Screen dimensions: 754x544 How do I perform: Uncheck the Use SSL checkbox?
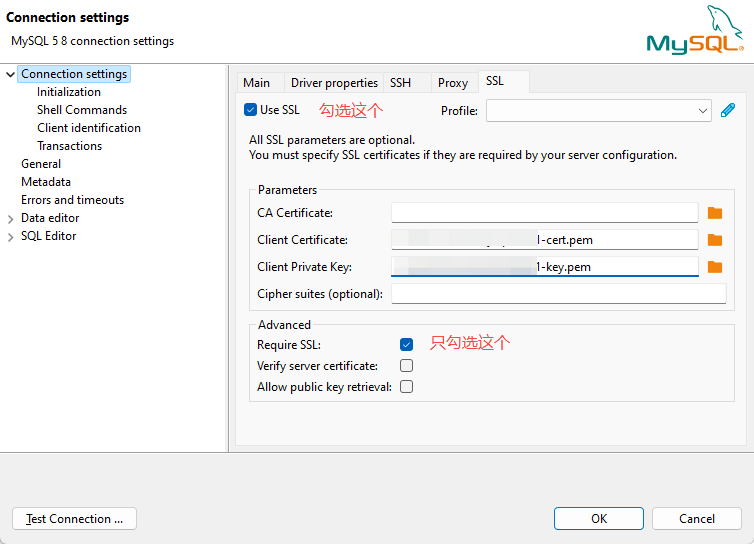251,110
